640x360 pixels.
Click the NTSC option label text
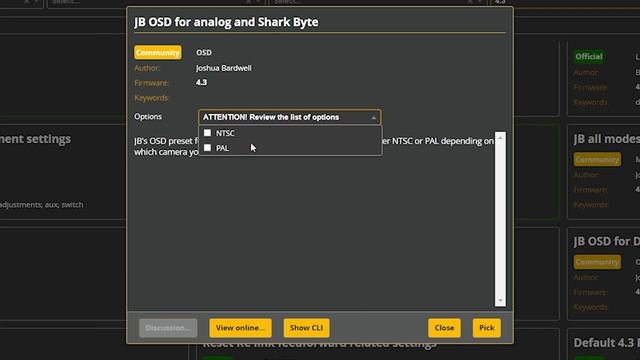(225, 133)
